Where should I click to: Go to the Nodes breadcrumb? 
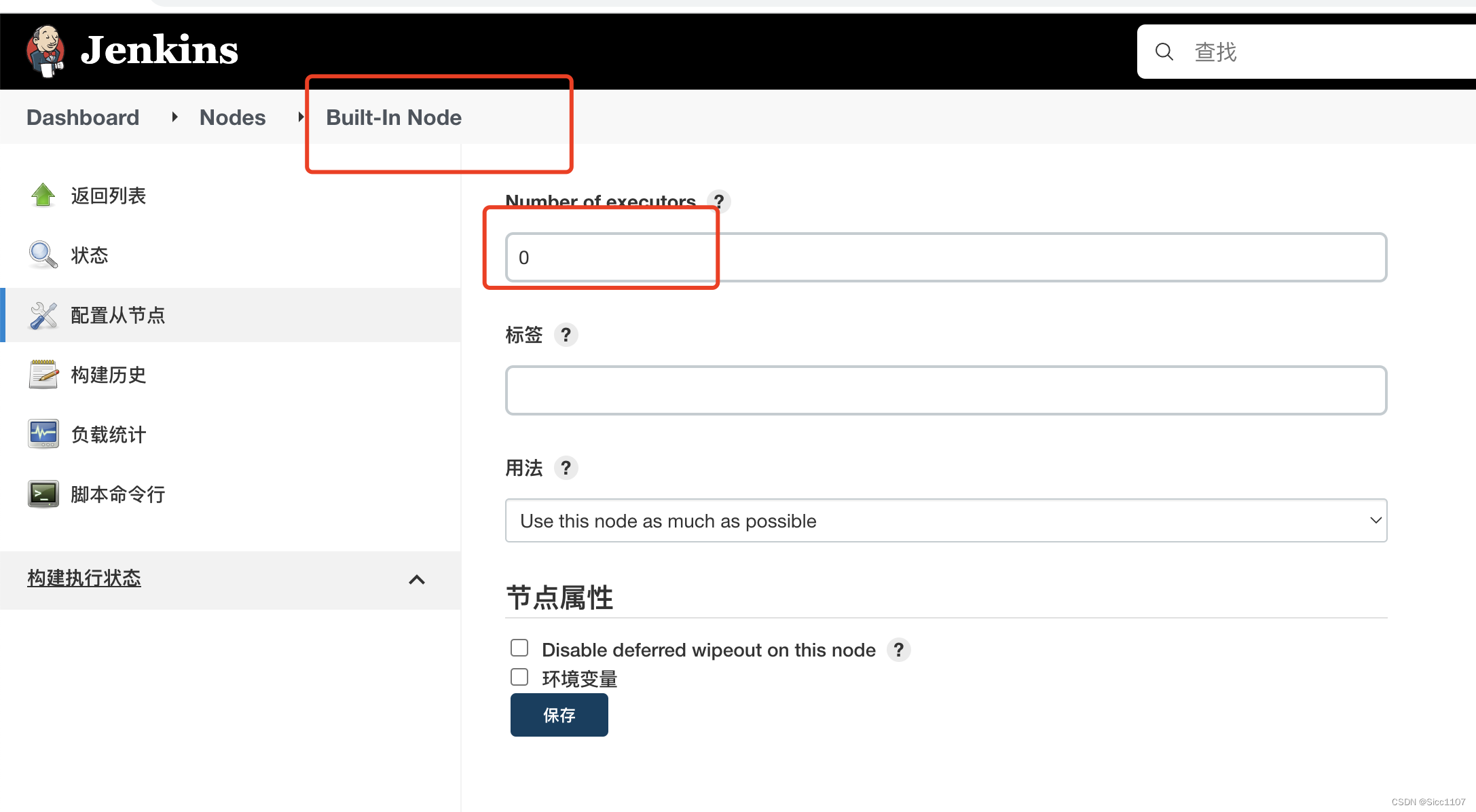pos(232,117)
